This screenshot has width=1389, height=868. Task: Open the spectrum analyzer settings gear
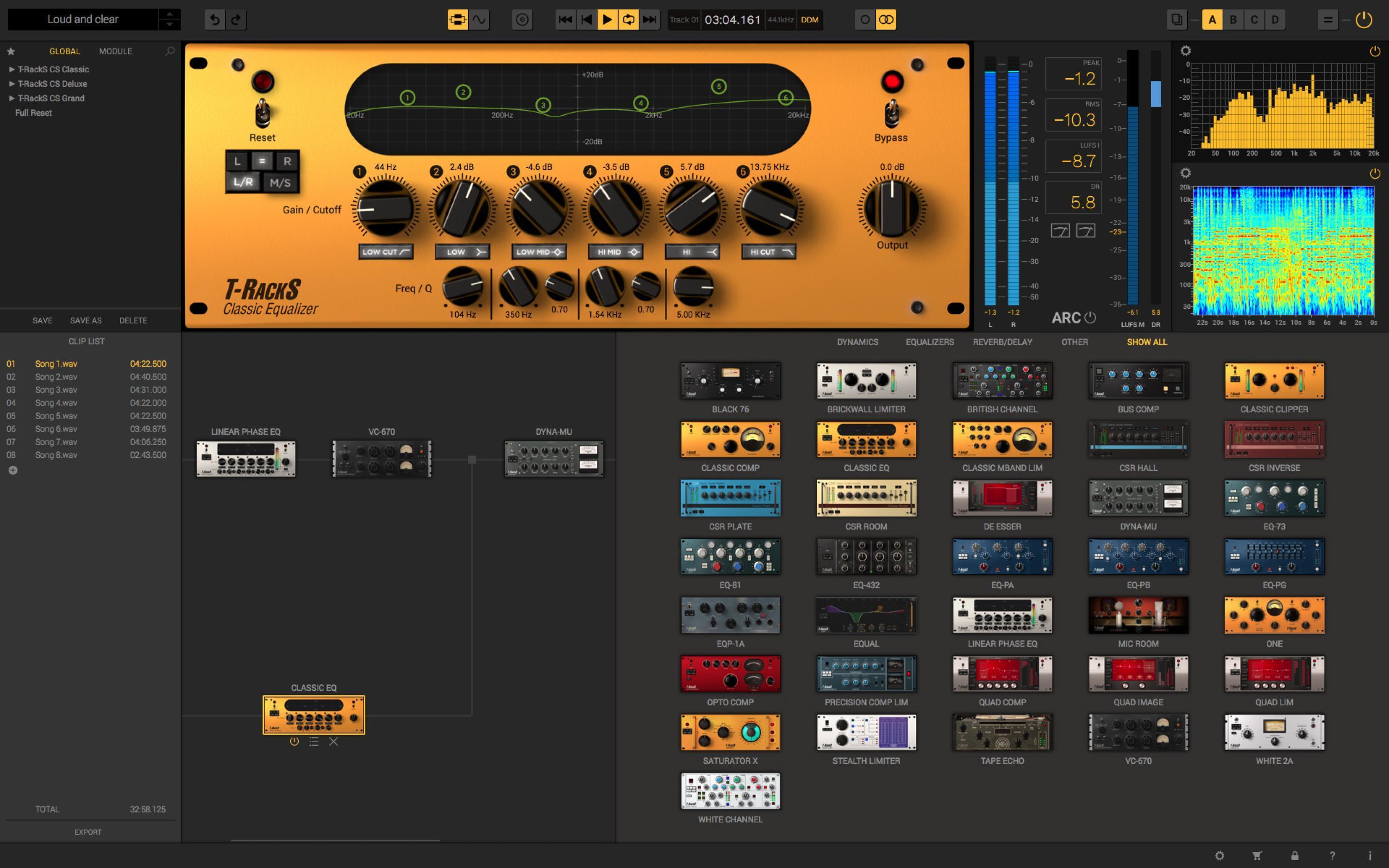(x=1185, y=50)
